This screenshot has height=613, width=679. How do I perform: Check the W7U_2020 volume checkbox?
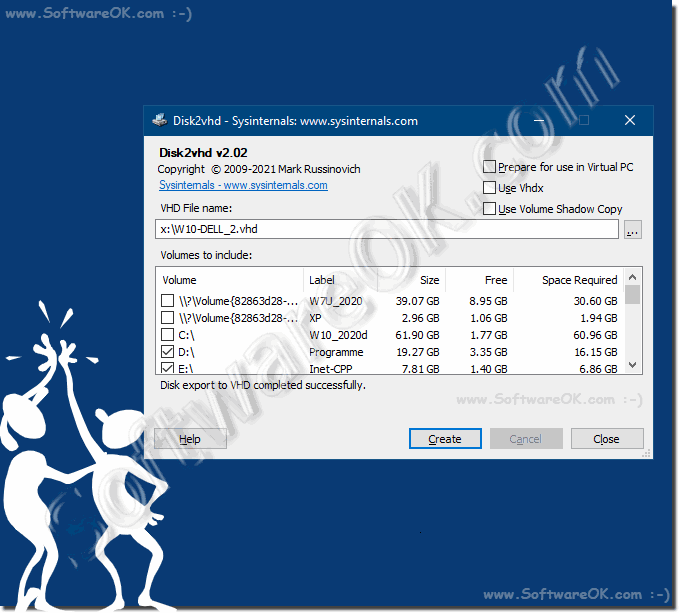168,300
